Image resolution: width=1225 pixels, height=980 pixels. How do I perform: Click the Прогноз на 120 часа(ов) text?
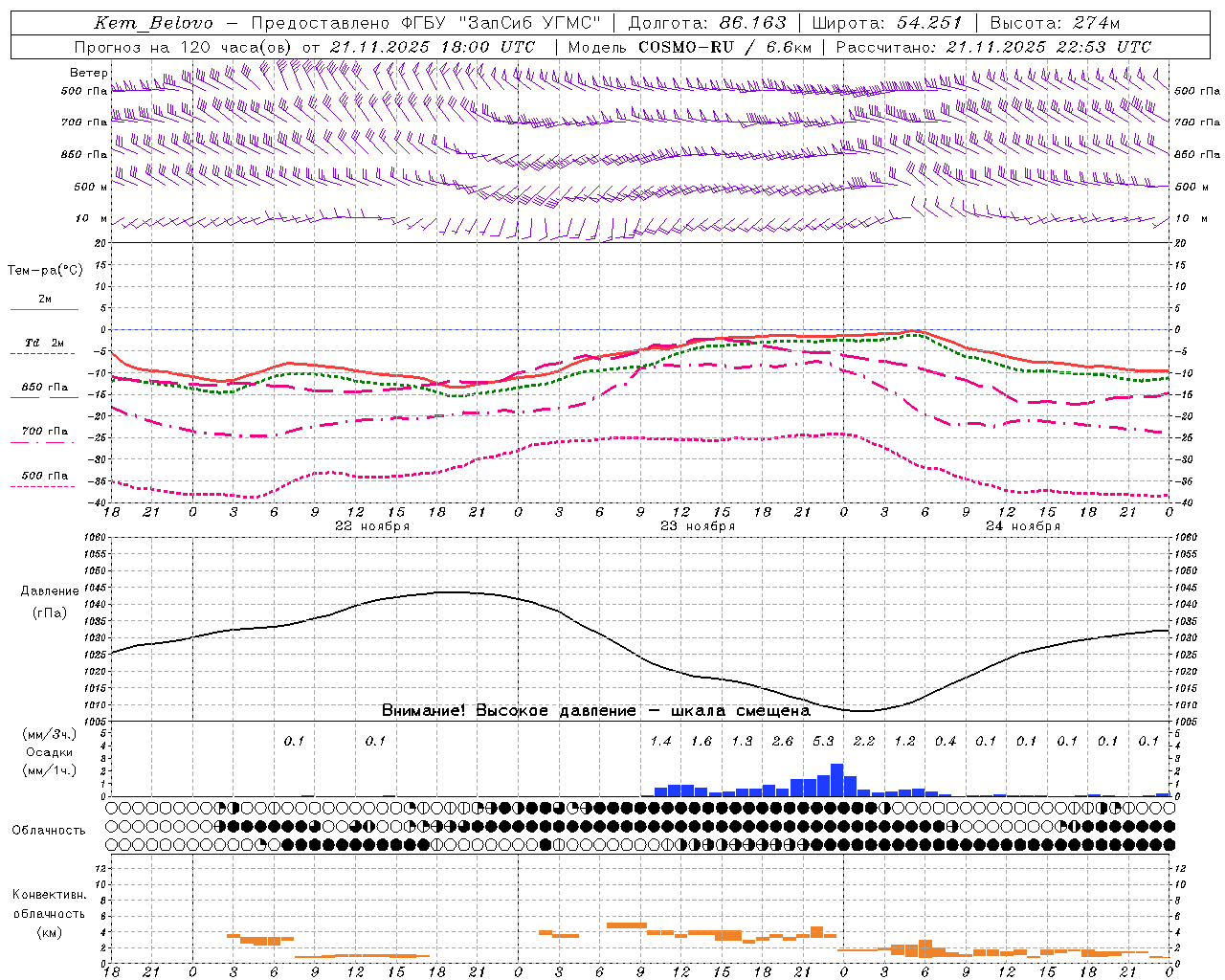click(x=184, y=47)
